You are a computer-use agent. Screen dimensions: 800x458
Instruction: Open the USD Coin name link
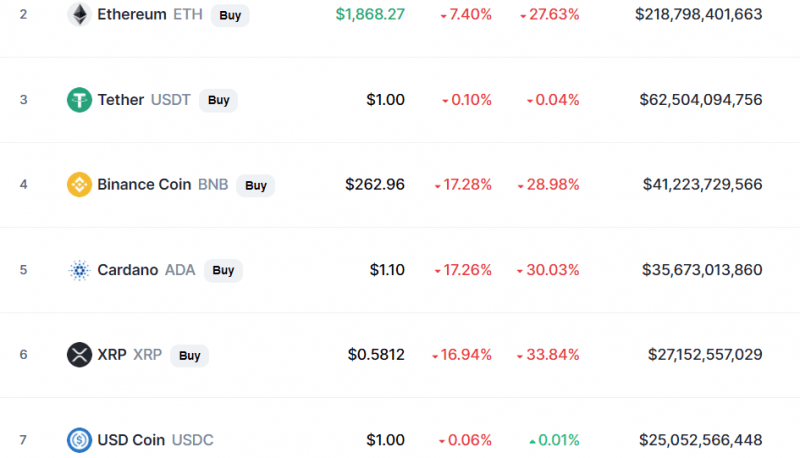[x=131, y=440]
